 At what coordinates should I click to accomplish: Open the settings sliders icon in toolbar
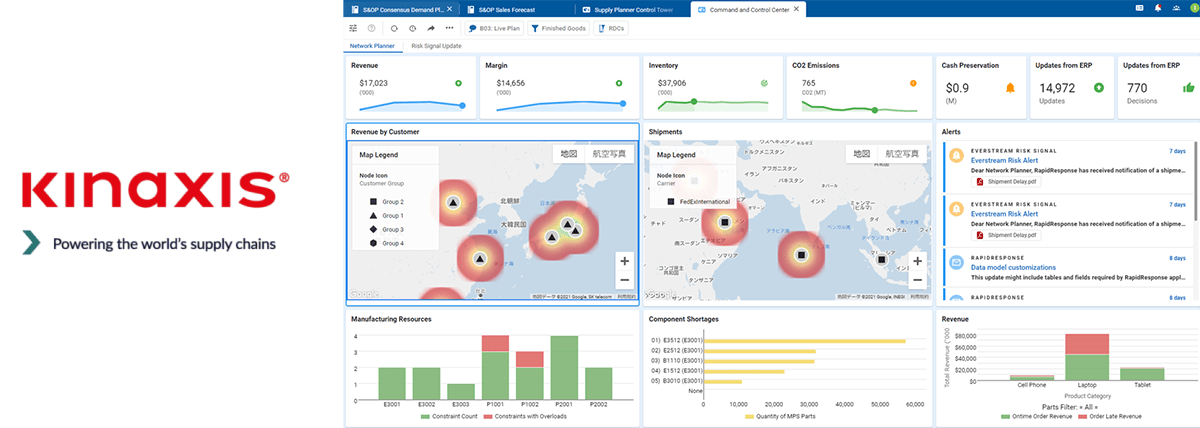point(353,28)
